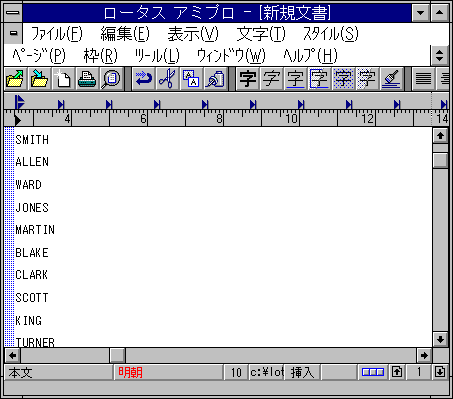The height and width of the screenshot is (399, 453).
Task: Open the 本文 style list in status bar
Action: pos(59,372)
